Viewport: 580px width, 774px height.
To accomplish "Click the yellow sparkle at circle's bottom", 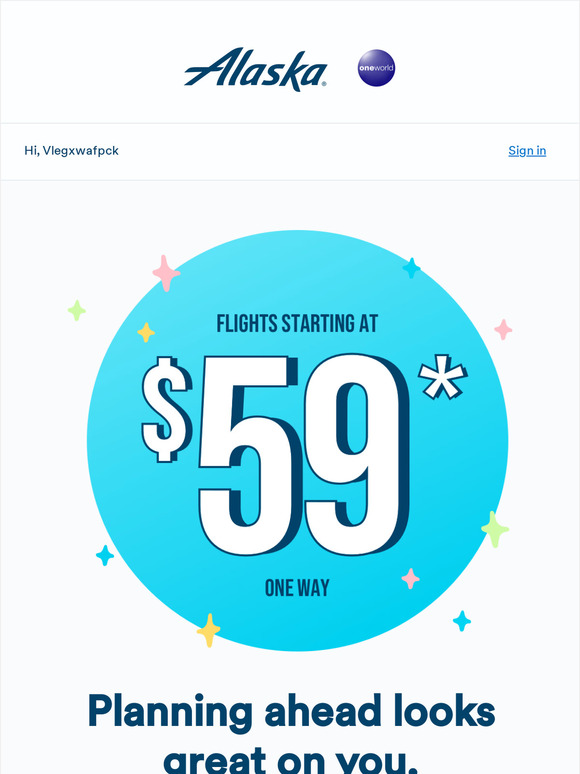I will [x=209, y=630].
